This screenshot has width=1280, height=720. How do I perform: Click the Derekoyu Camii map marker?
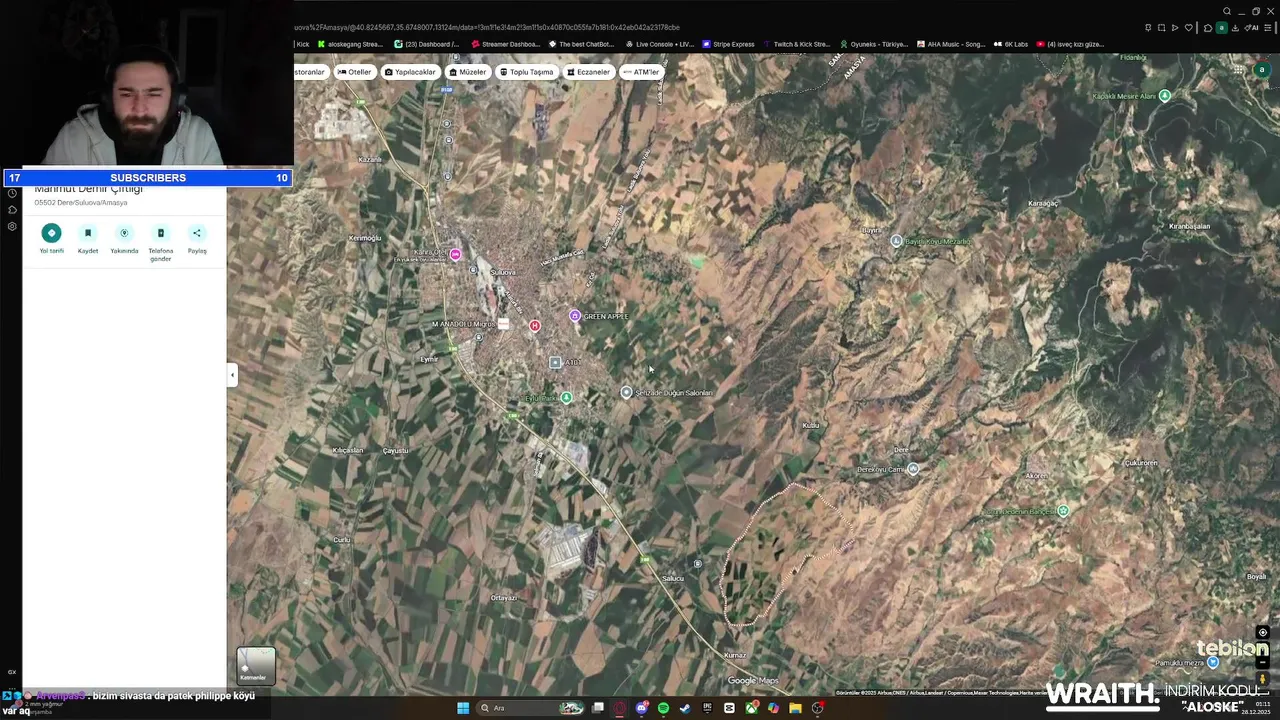pyautogui.click(x=913, y=469)
